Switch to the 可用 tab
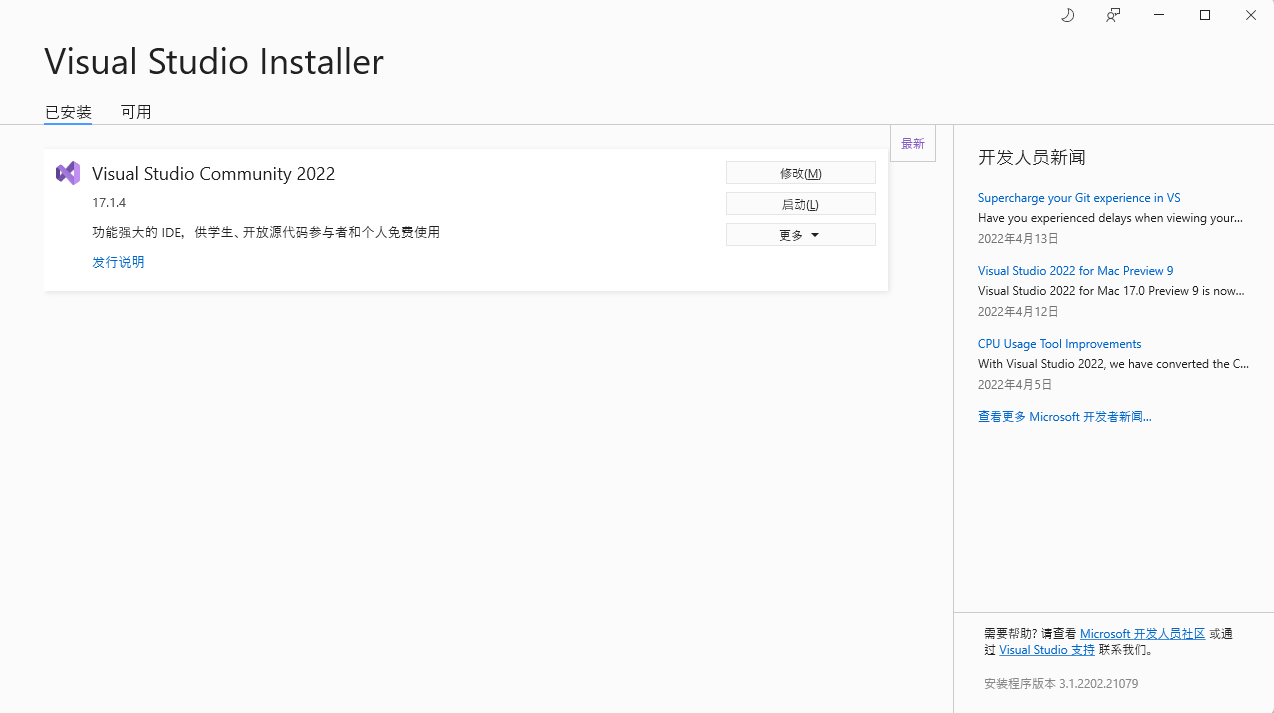 click(136, 112)
